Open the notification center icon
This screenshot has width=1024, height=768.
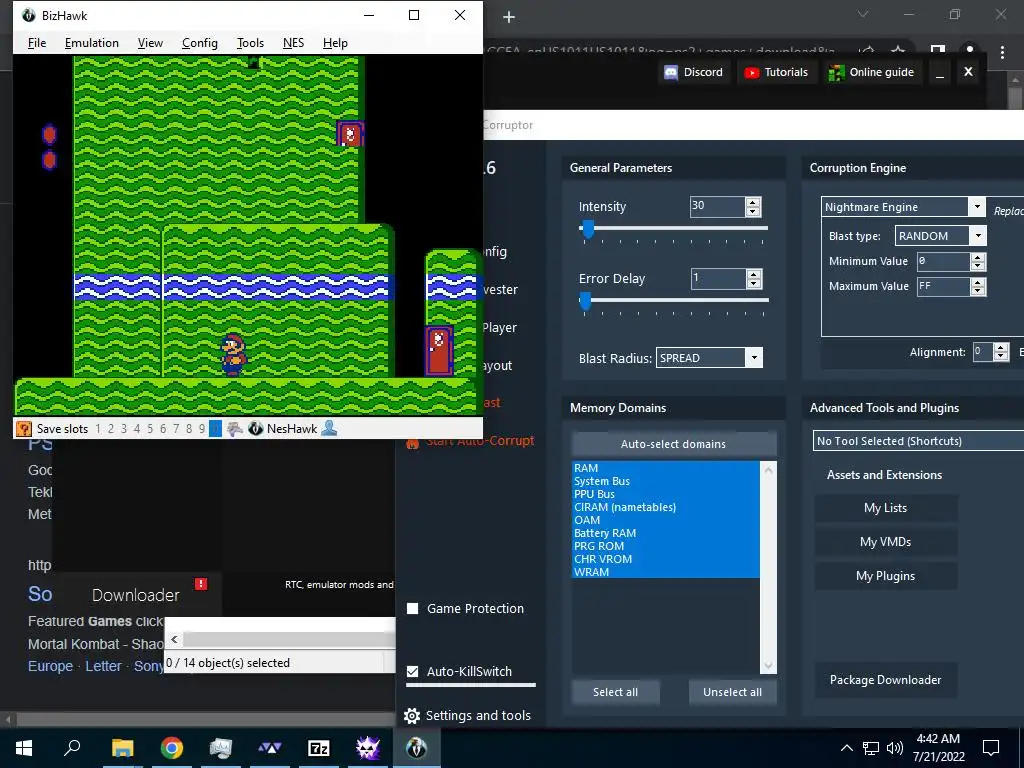(991, 748)
